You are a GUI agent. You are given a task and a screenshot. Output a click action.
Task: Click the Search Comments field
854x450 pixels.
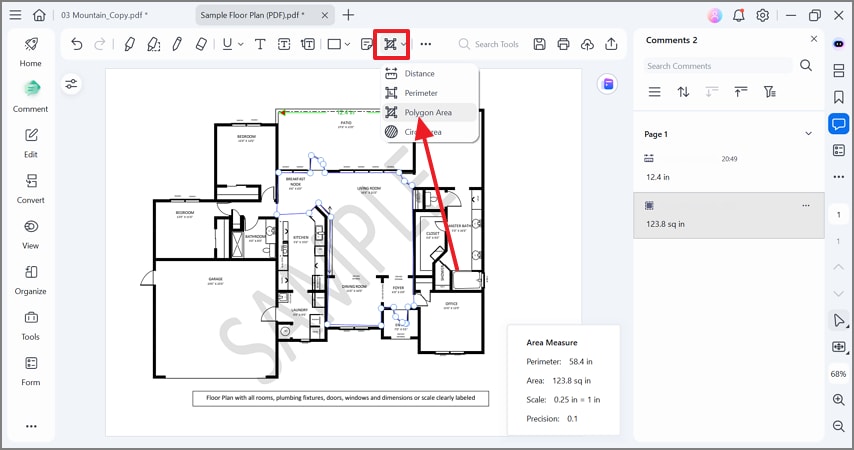tap(718, 66)
